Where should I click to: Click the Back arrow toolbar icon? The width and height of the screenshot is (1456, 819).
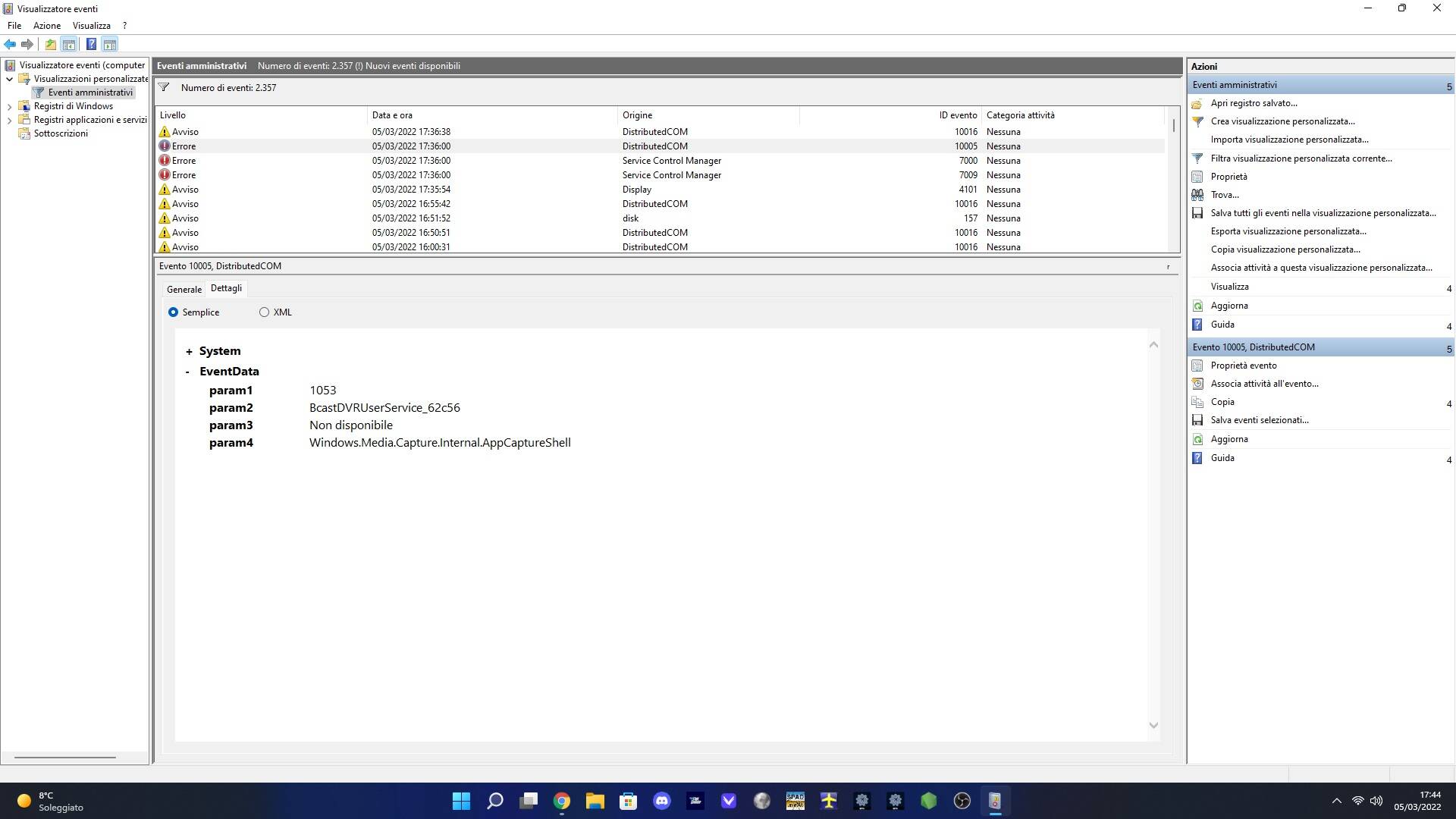coord(10,45)
